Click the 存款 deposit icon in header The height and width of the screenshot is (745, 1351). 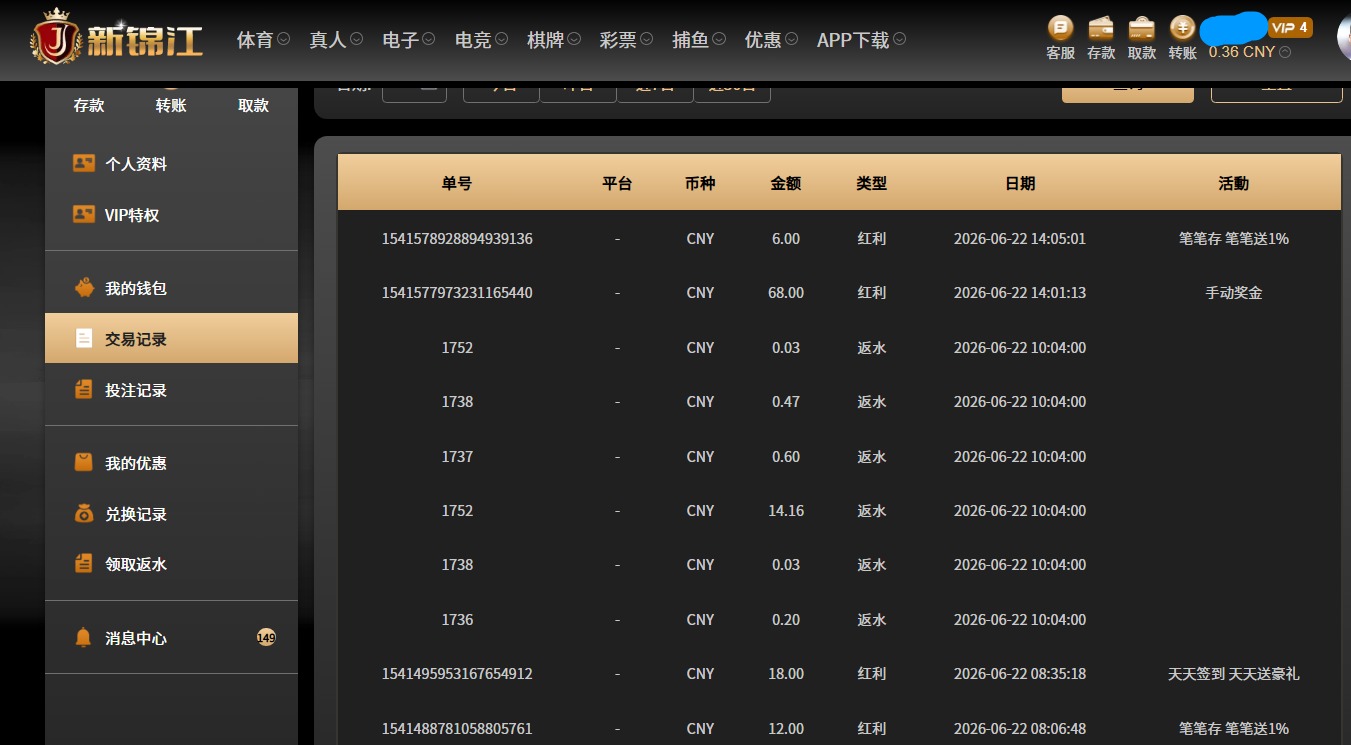(x=1101, y=27)
